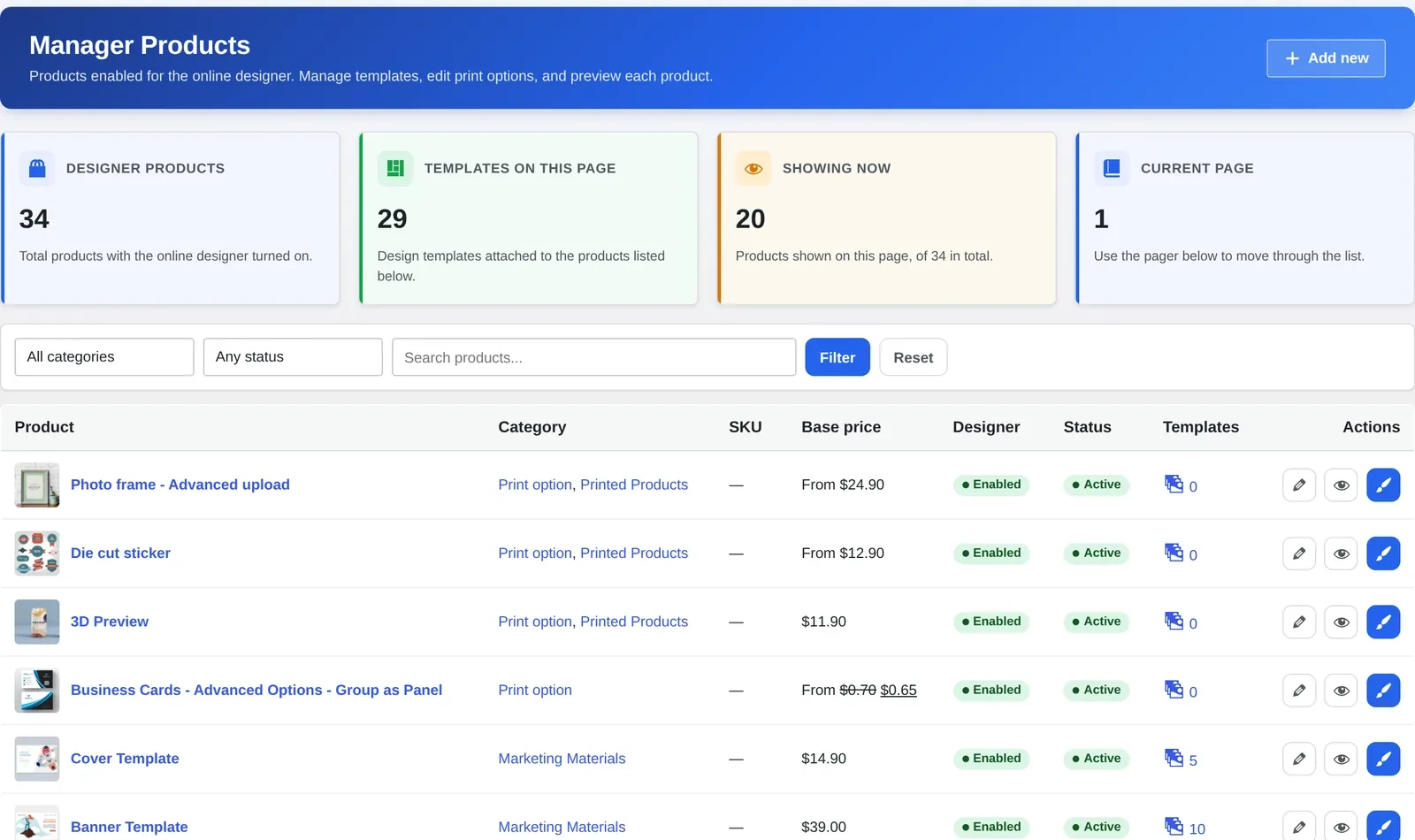Launch designer for Photo frame product
This screenshot has height=840, width=1415.
point(1383,485)
